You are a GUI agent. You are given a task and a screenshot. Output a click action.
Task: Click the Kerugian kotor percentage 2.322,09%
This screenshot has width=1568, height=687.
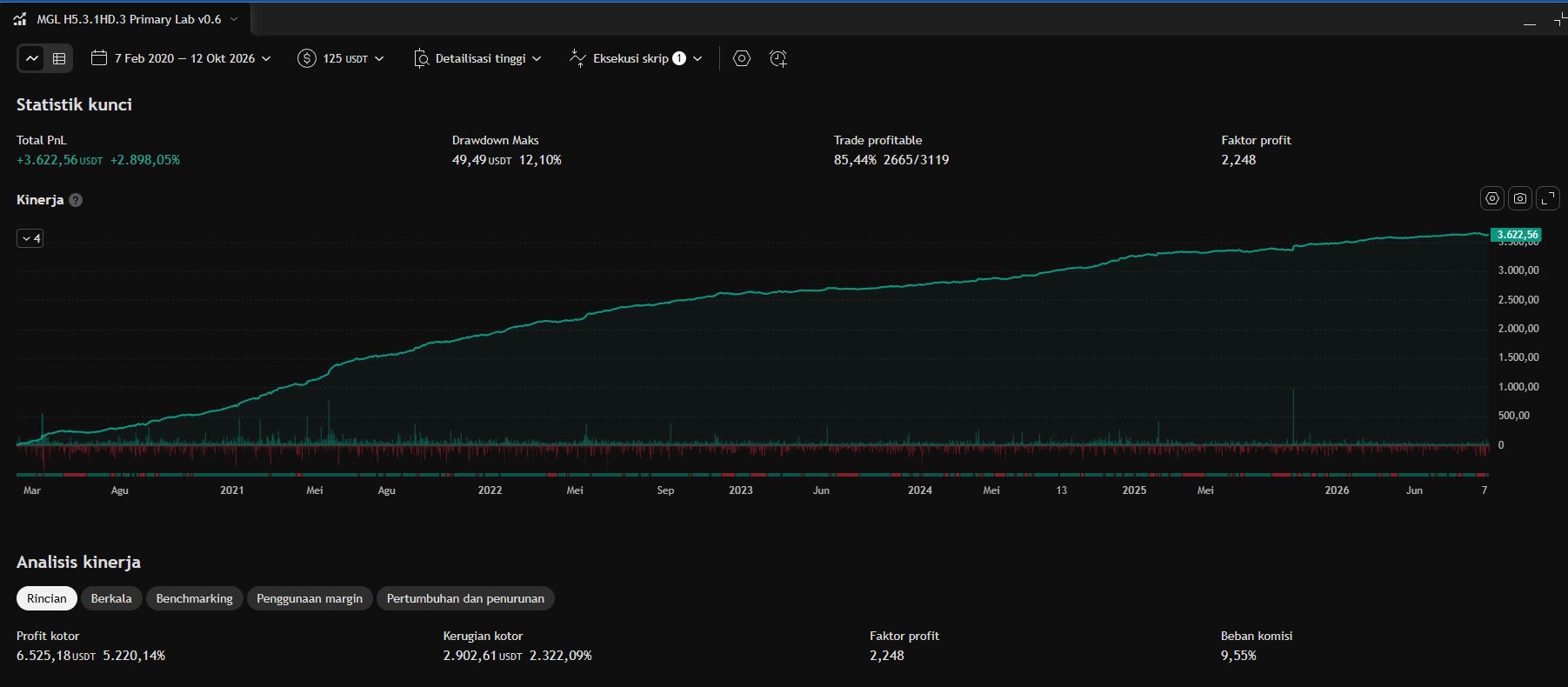coord(561,656)
